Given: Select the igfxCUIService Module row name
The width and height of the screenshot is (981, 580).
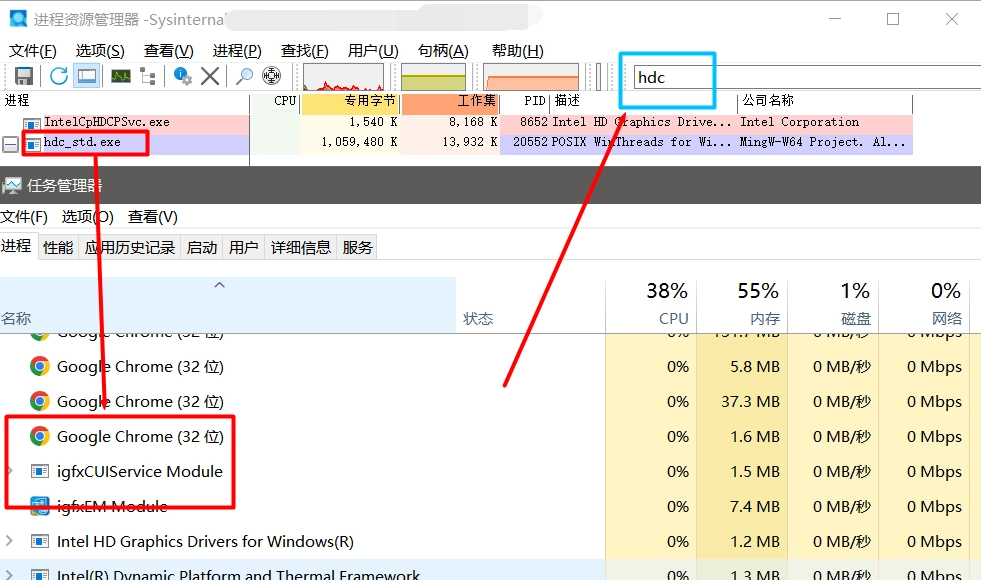Looking at the screenshot, I should (140, 471).
